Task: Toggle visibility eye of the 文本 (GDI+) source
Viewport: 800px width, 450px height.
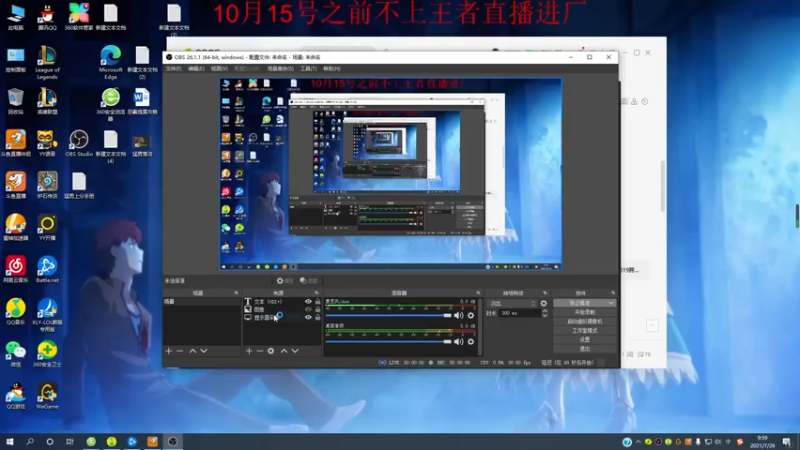Action: 308,302
